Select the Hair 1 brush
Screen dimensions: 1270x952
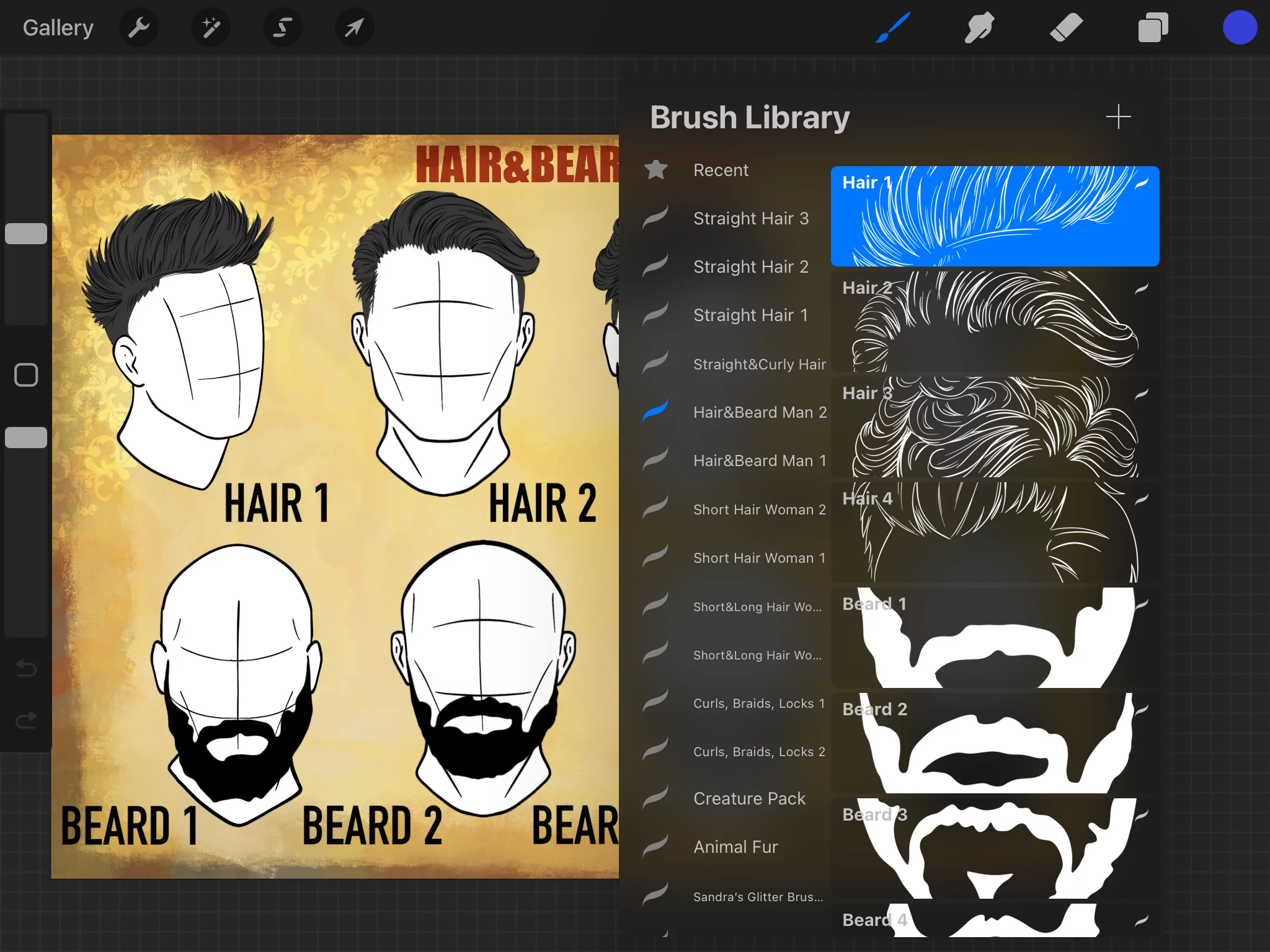point(995,216)
